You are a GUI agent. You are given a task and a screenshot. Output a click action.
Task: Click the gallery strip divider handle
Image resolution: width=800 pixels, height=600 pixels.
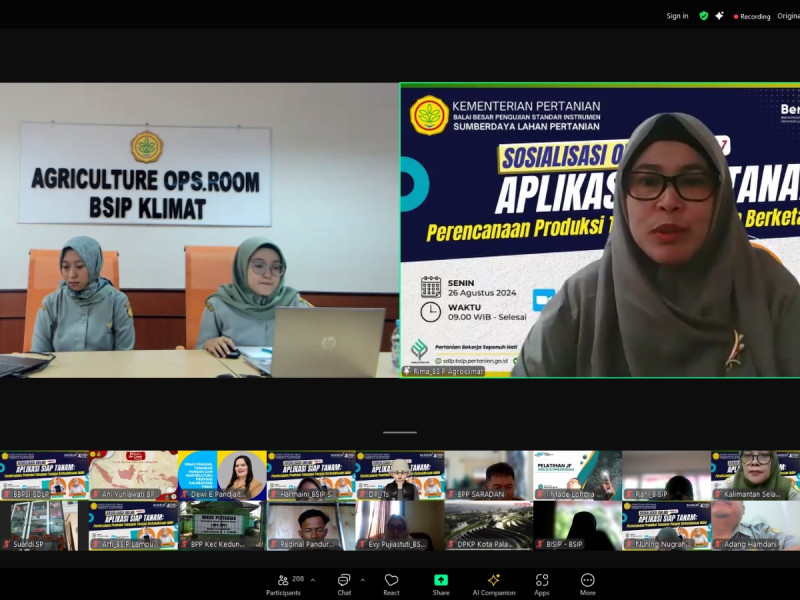400,433
